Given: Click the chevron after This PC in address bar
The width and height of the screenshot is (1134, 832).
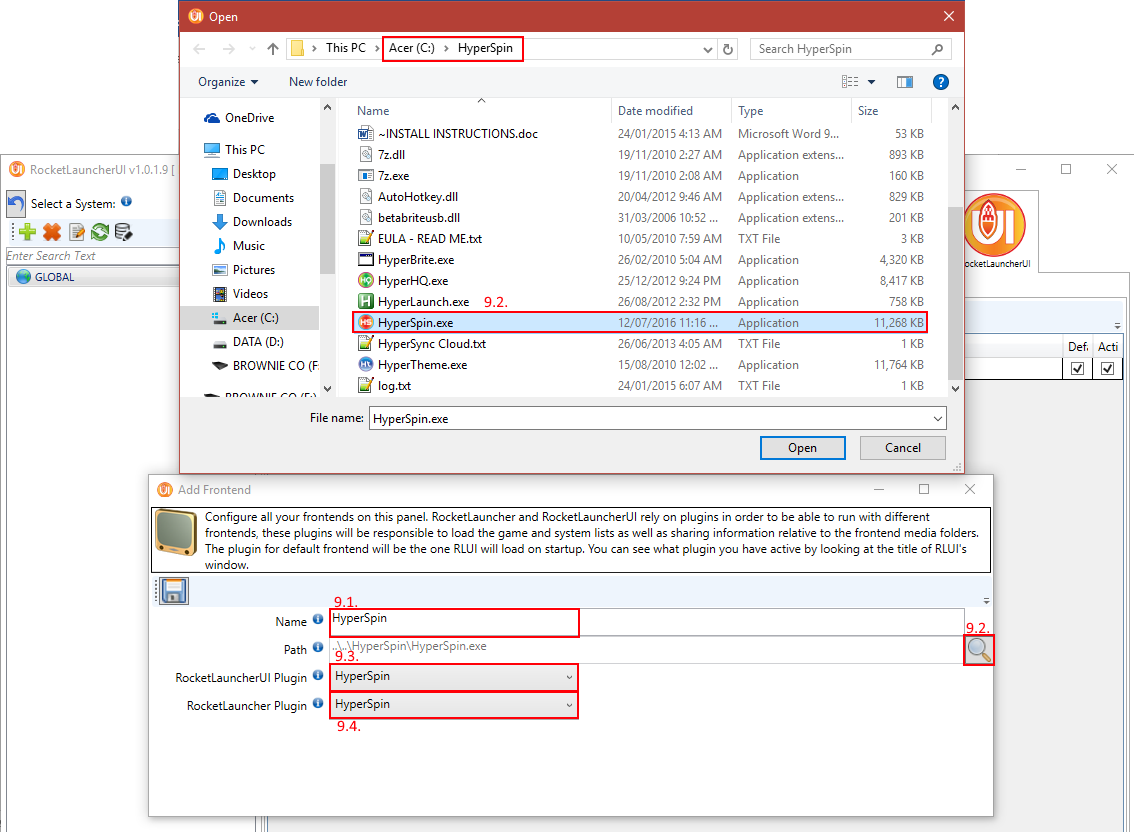Looking at the screenshot, I should (x=377, y=48).
